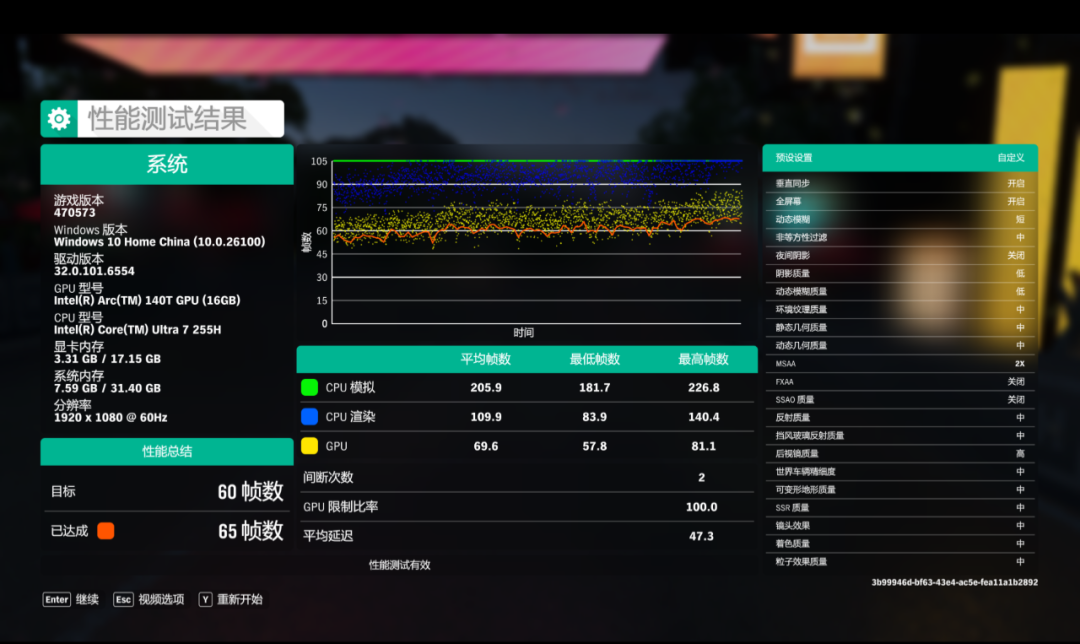Click the 已达成 value 65 帧数
The width and height of the screenshot is (1080, 644).
(251, 531)
